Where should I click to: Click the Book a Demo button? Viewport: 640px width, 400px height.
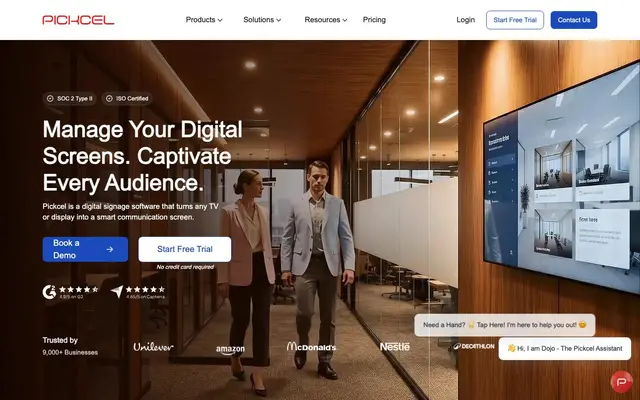pos(85,249)
